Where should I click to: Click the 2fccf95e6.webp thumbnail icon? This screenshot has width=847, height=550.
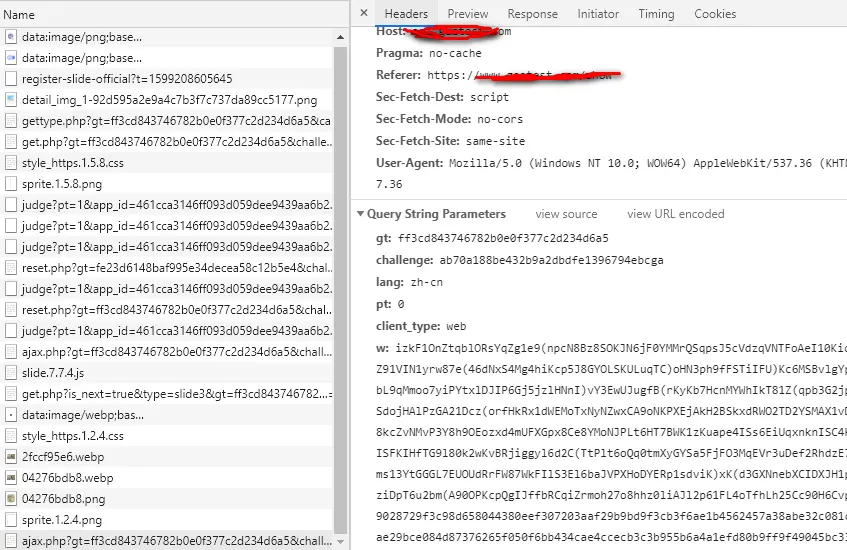coord(11,457)
